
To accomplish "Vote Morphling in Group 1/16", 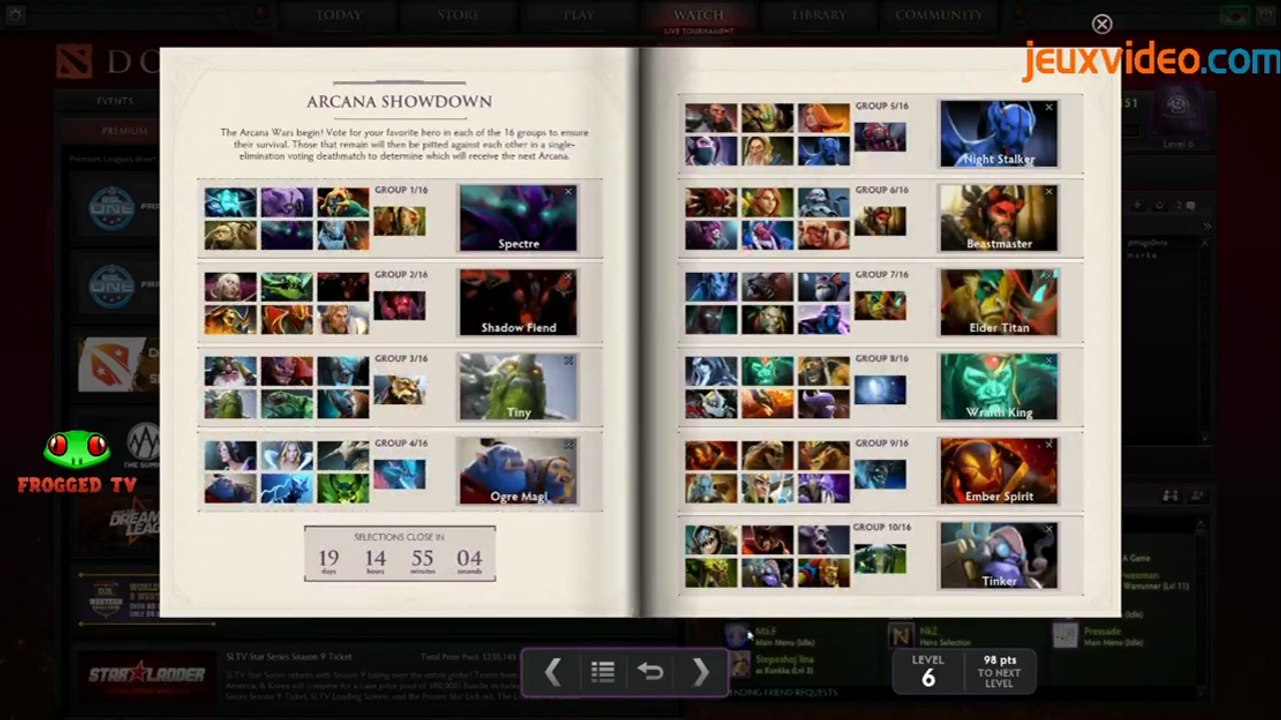I will pyautogui.click(x=231, y=202).
